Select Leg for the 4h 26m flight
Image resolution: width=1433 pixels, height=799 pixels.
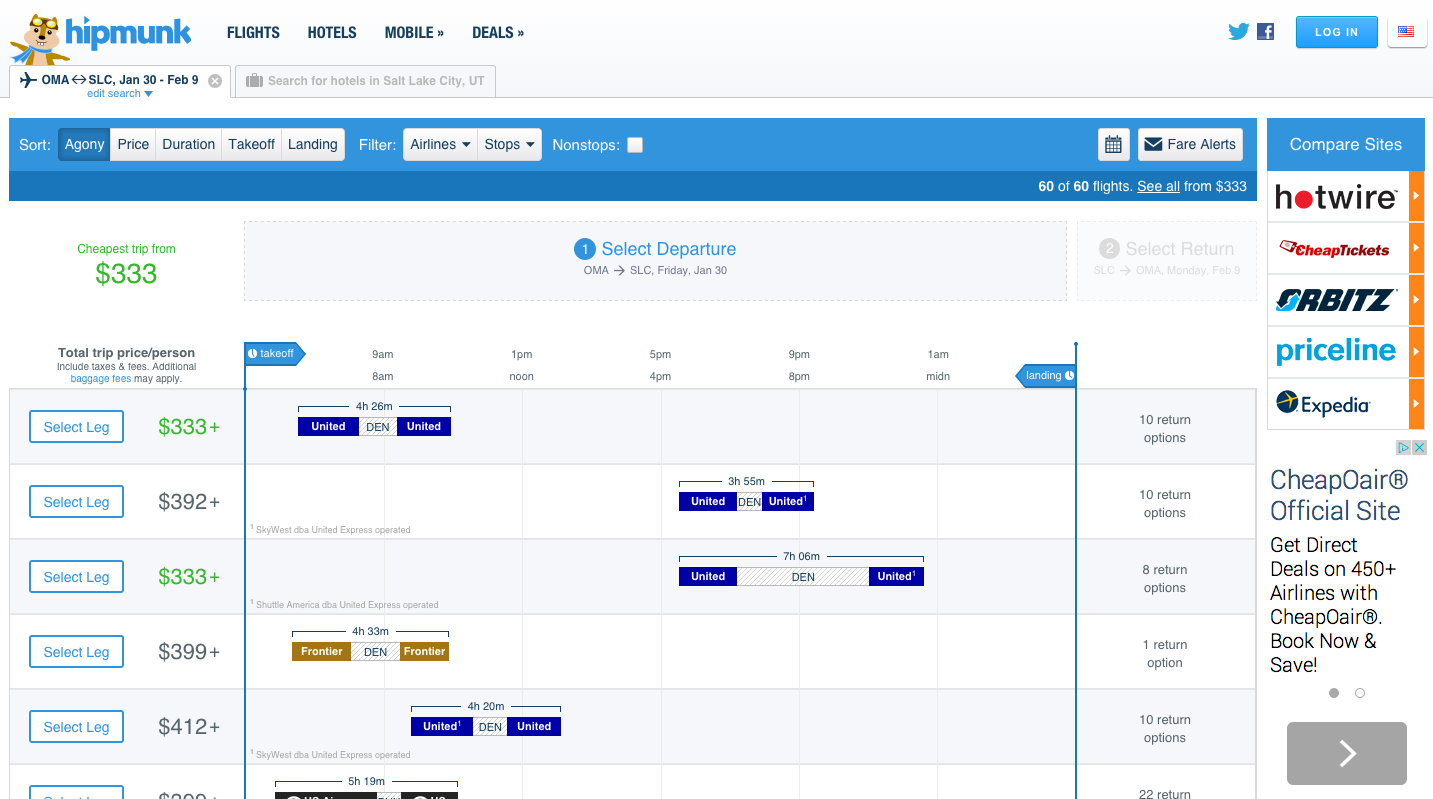click(76, 427)
